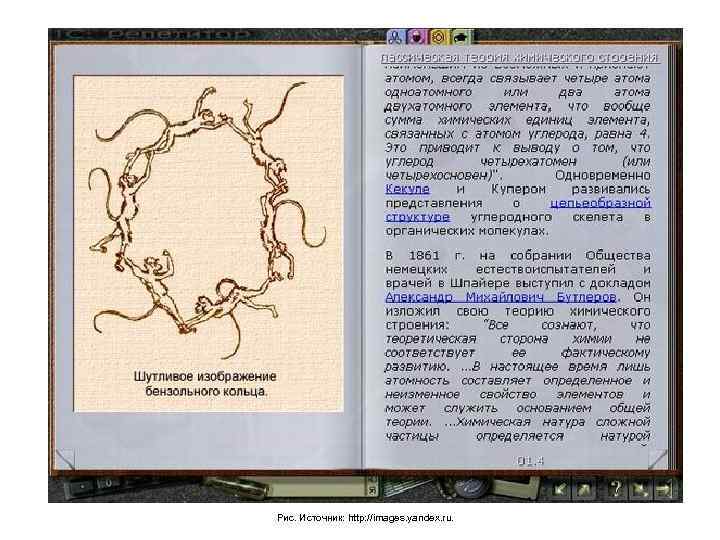Open the graduation cap icon tab
720x540 pixels.
click(461, 36)
